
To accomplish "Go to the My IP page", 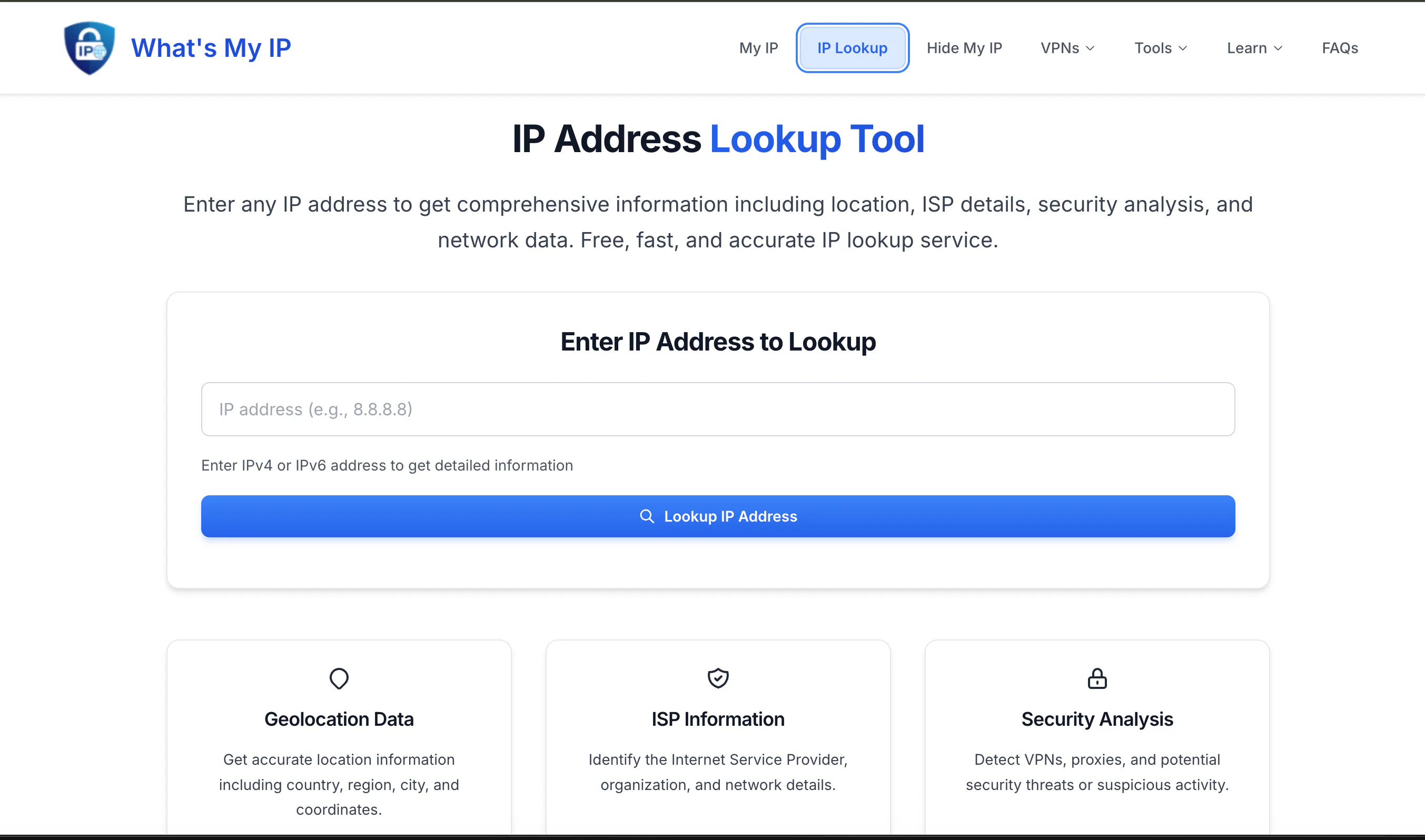I will 758,48.
